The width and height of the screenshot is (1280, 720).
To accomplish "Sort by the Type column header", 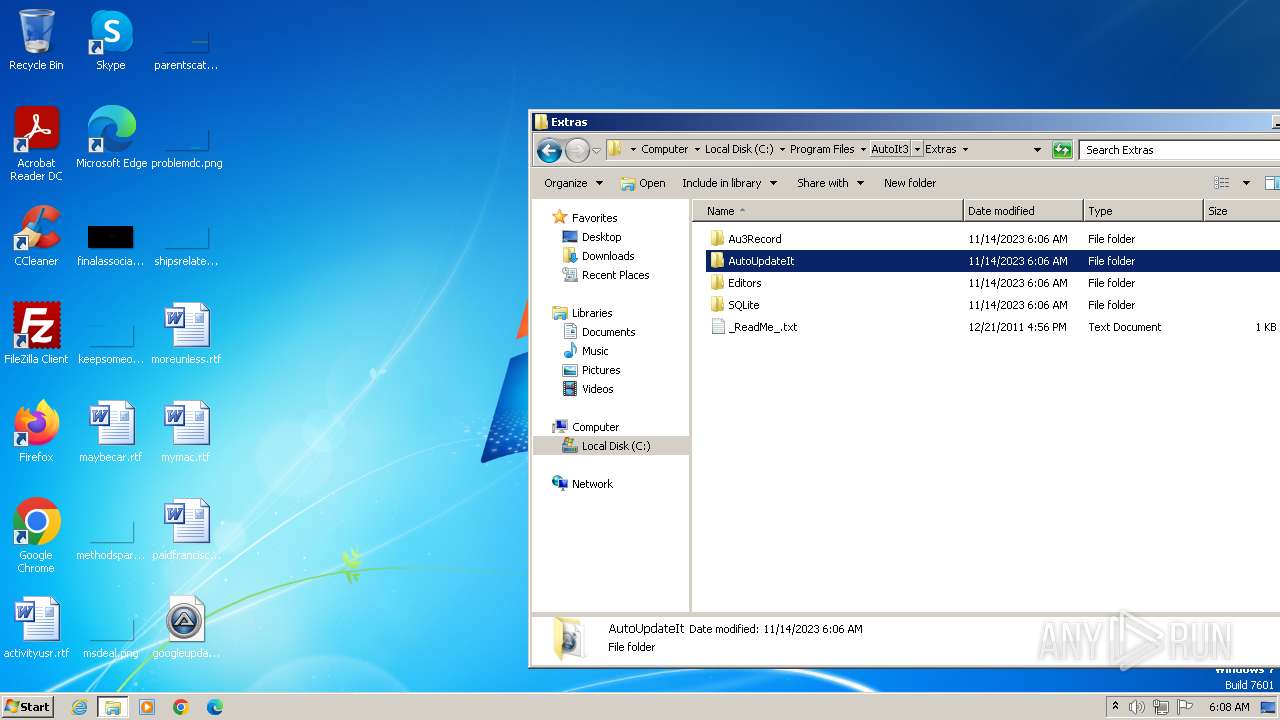I will coord(1142,211).
